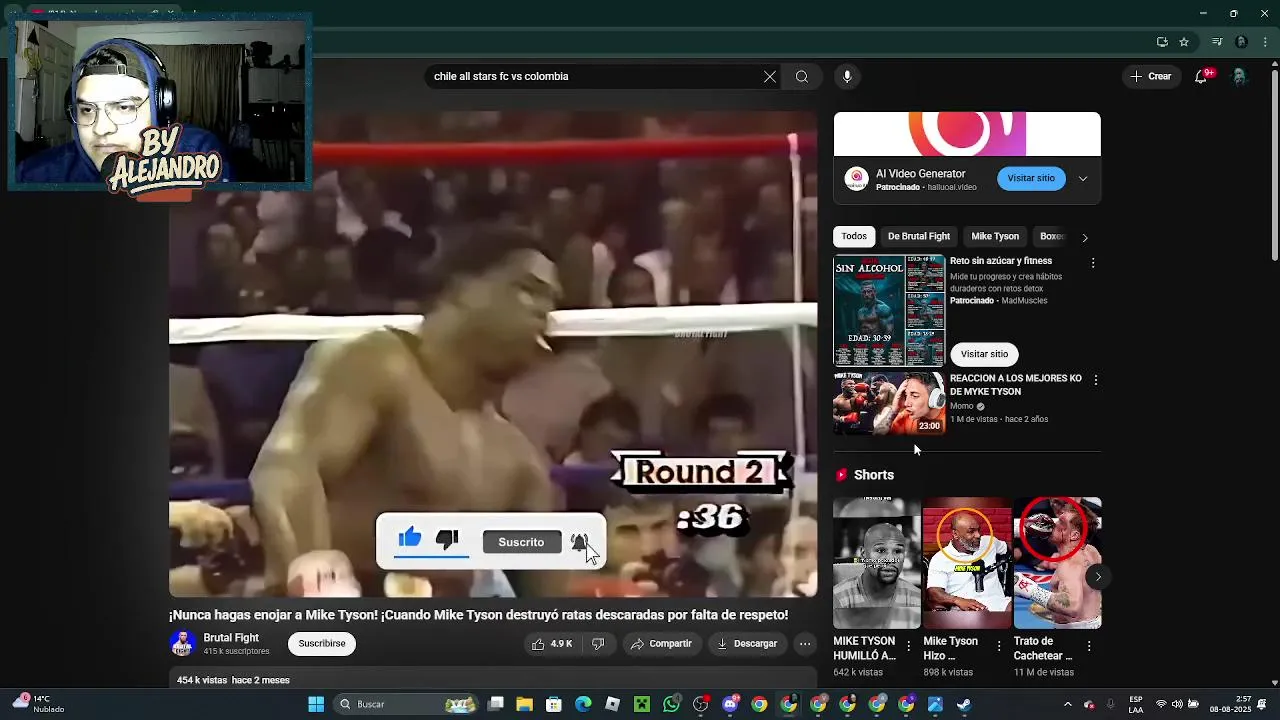1280x720 pixels.
Task: Open REACCION A LOS MEJORES KO title
Action: [x=1016, y=385]
